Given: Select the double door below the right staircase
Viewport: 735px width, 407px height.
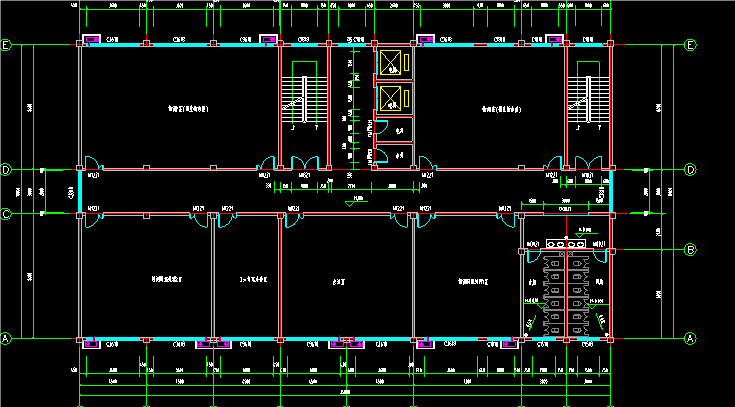Looking at the screenshot, I should (589, 163).
